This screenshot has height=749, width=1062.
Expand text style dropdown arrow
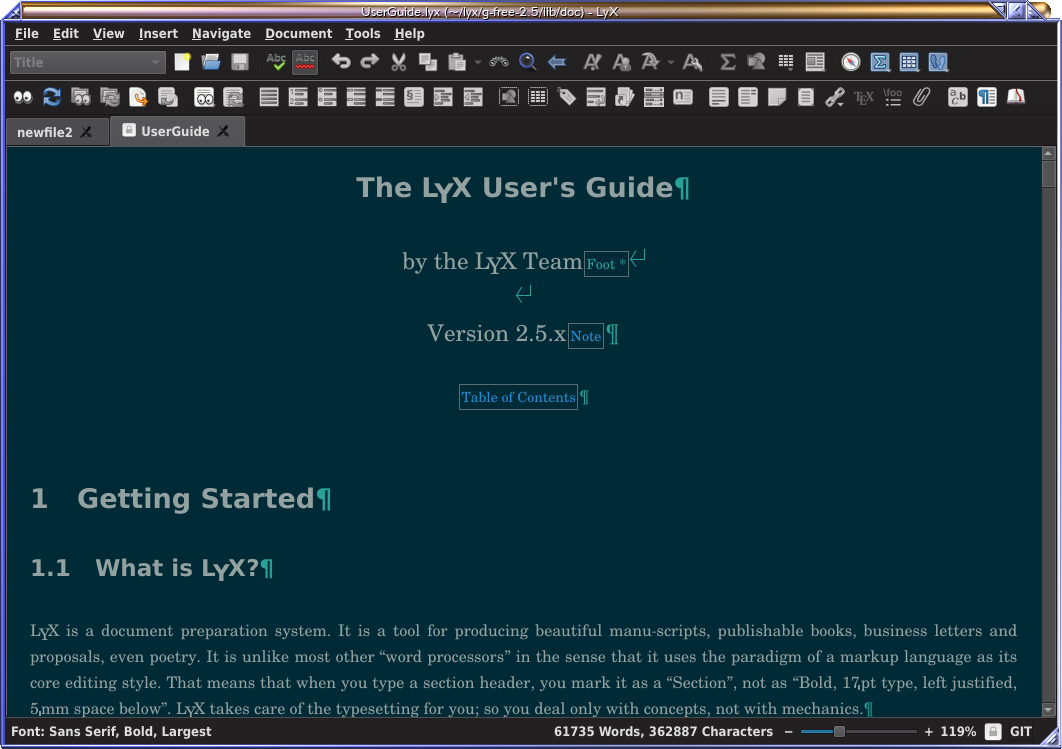coord(671,63)
